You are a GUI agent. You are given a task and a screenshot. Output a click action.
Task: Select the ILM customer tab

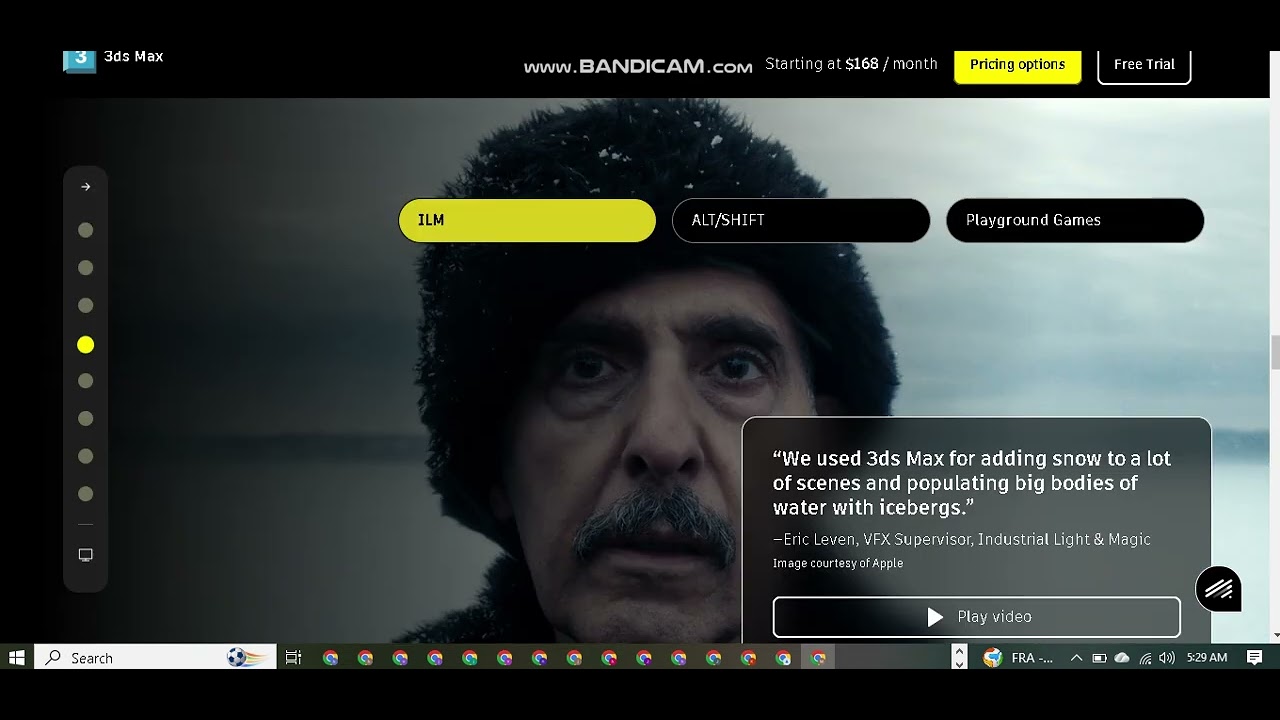tap(527, 220)
